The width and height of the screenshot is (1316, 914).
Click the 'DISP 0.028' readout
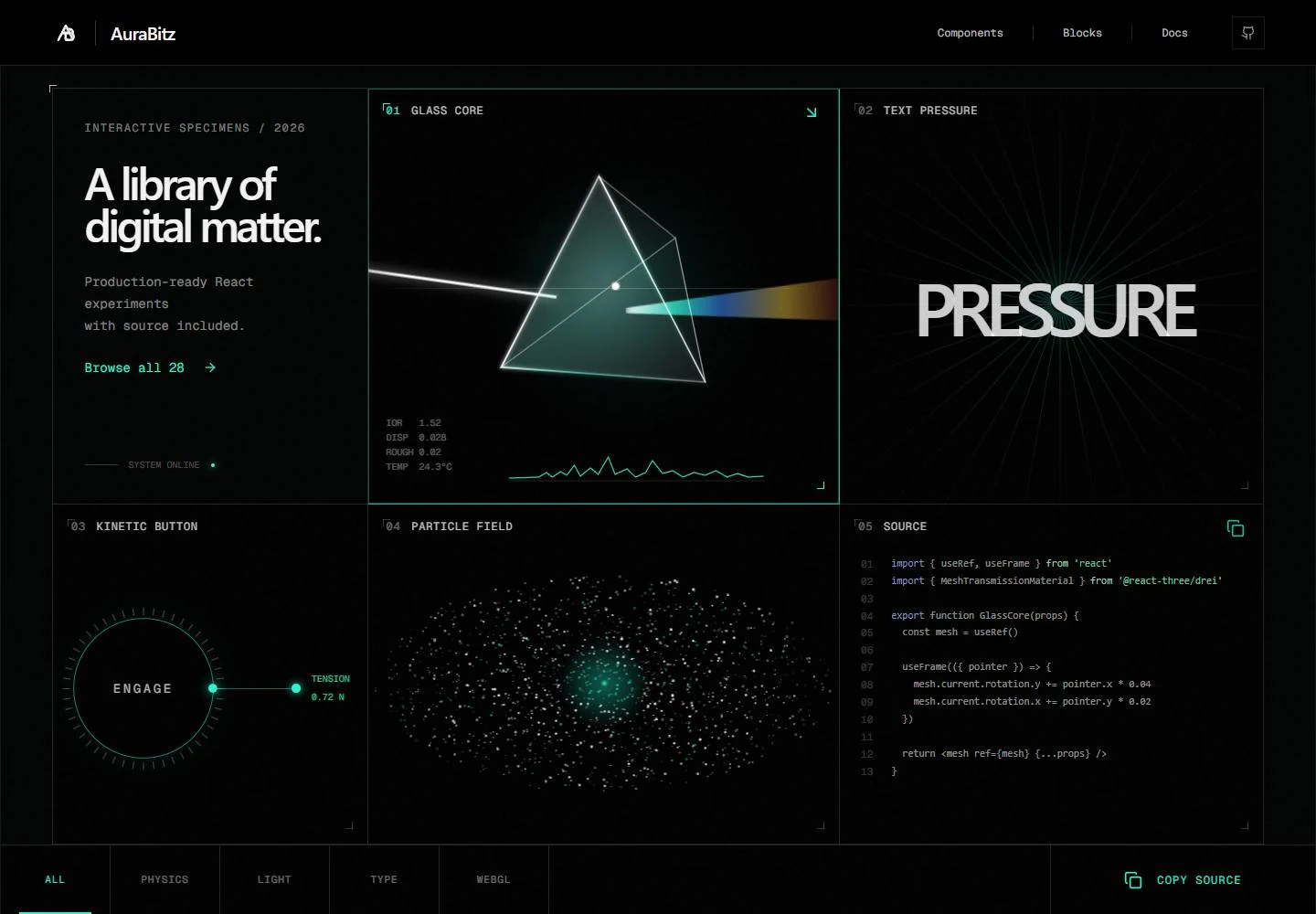point(416,438)
